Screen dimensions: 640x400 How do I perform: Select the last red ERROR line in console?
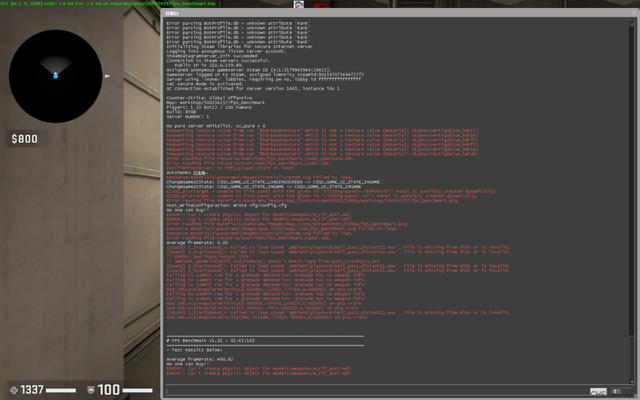pos(258,373)
